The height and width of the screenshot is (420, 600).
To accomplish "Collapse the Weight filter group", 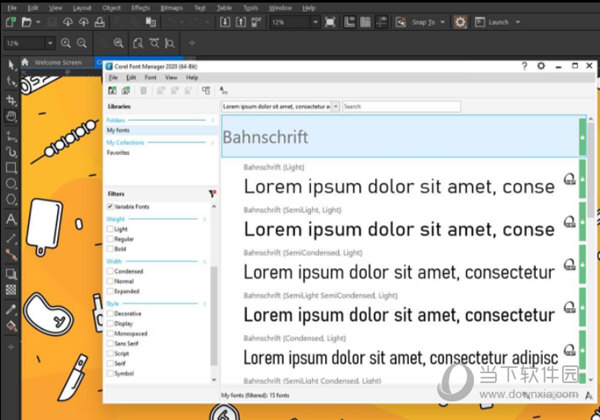I will pos(204,219).
